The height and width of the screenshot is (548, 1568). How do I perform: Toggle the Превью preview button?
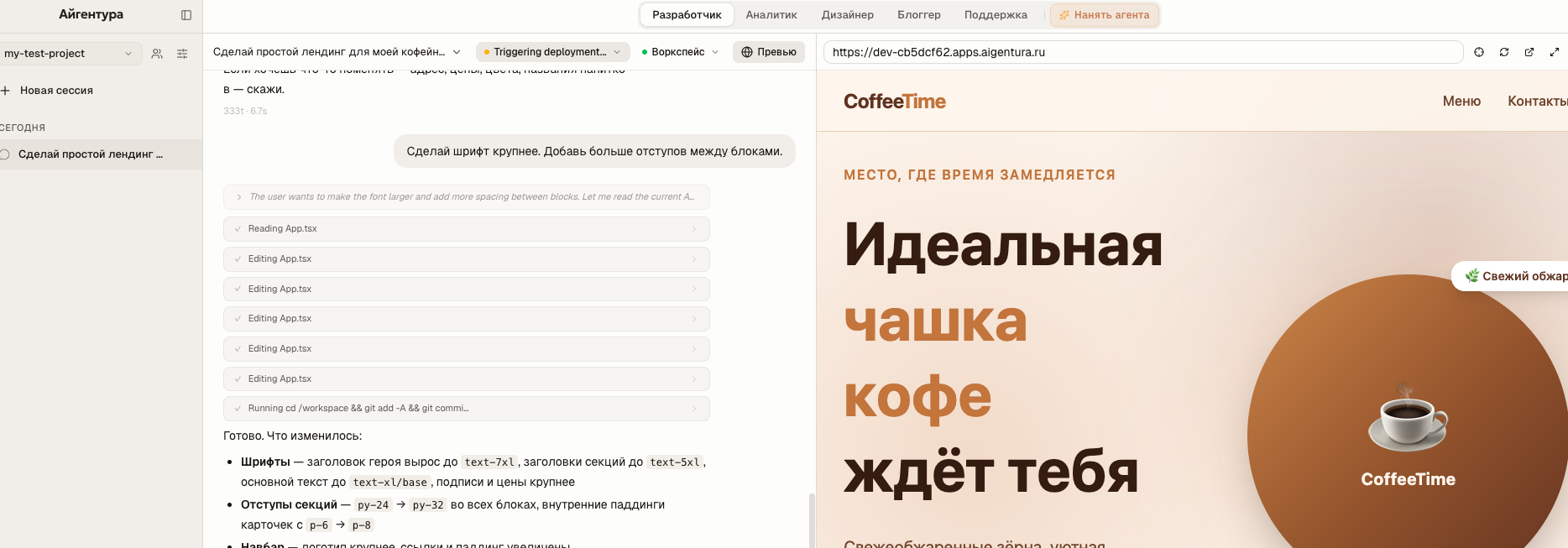coord(769,52)
